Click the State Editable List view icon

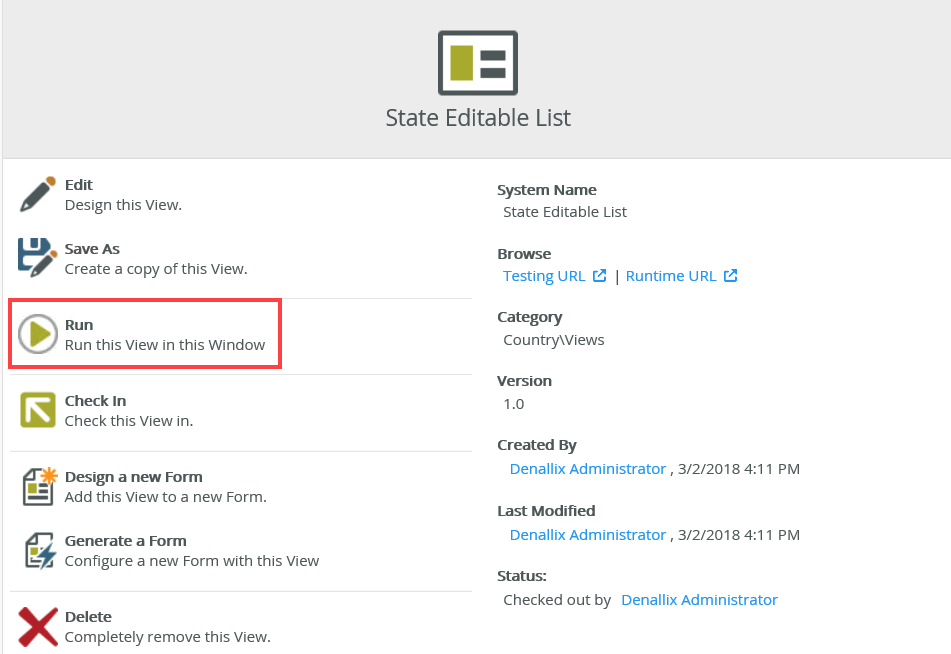(477, 62)
